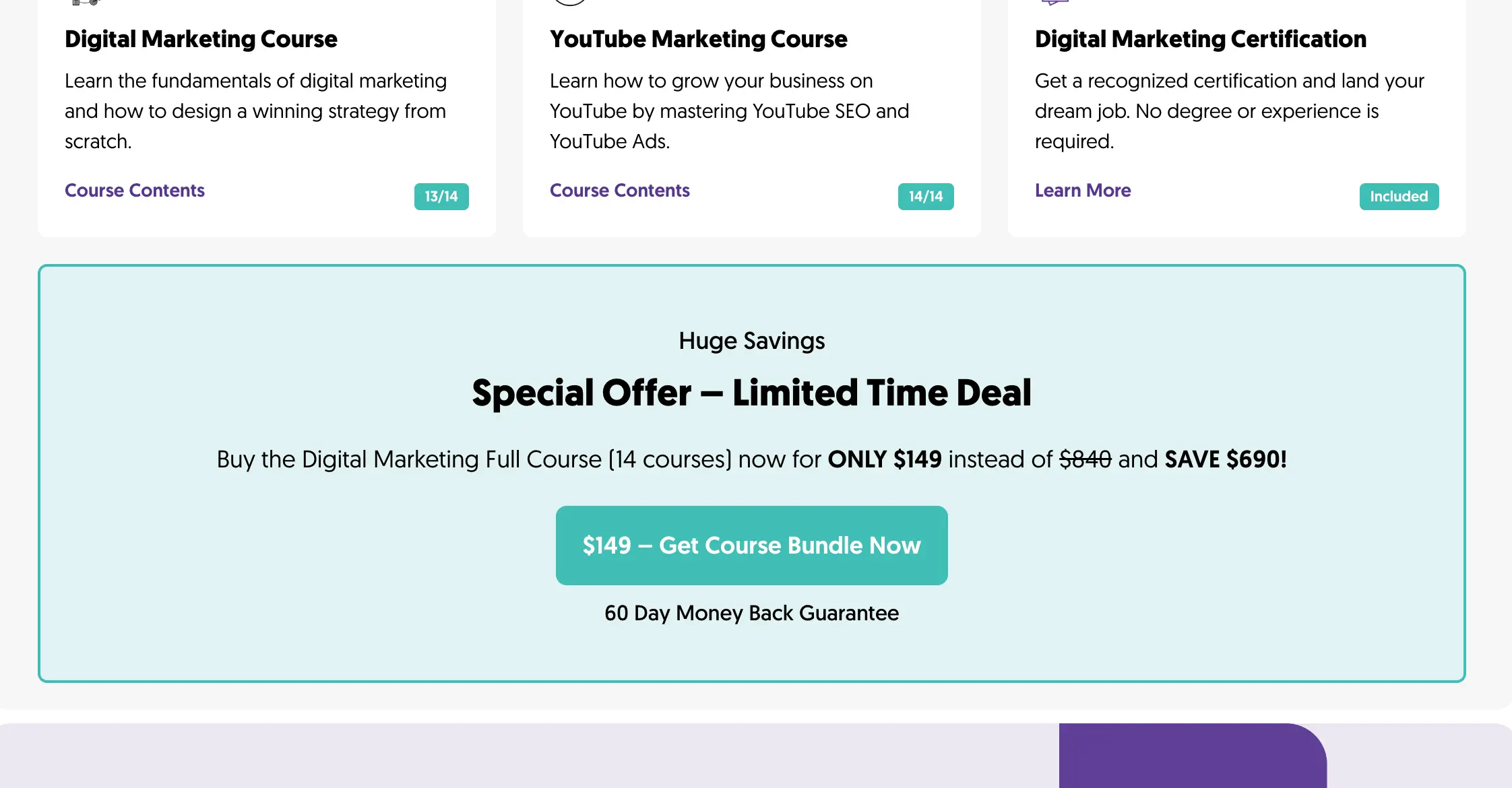
Task: Click the bold SAVE $690! text
Action: click(x=1225, y=459)
